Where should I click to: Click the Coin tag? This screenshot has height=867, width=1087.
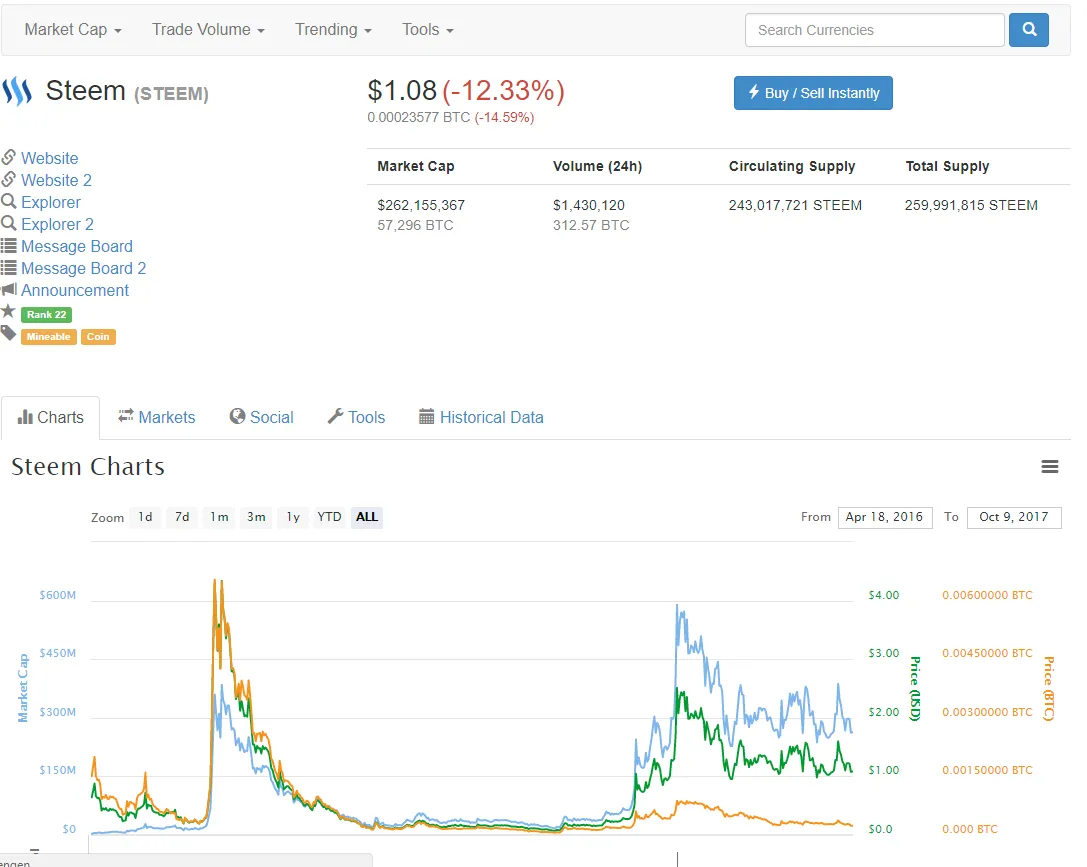tap(98, 337)
